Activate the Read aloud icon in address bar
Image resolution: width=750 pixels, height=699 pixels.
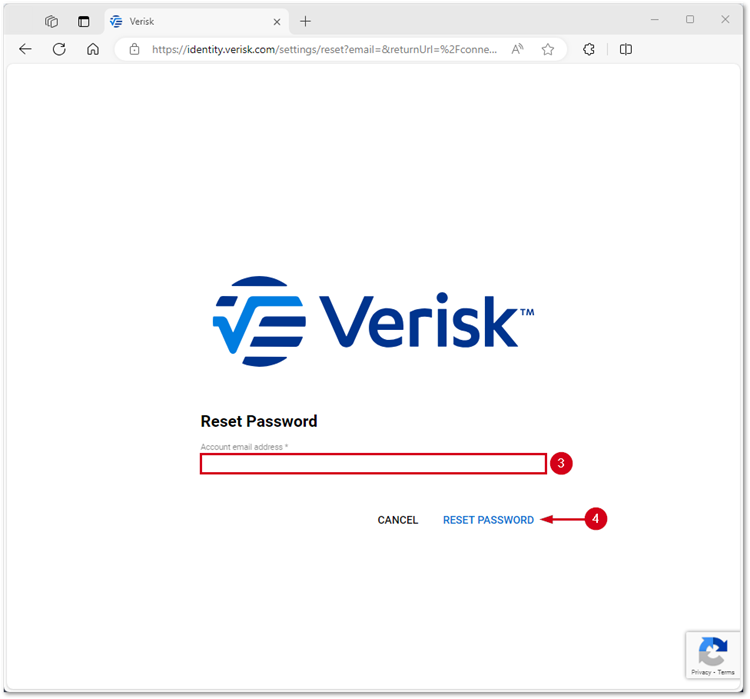(x=518, y=49)
